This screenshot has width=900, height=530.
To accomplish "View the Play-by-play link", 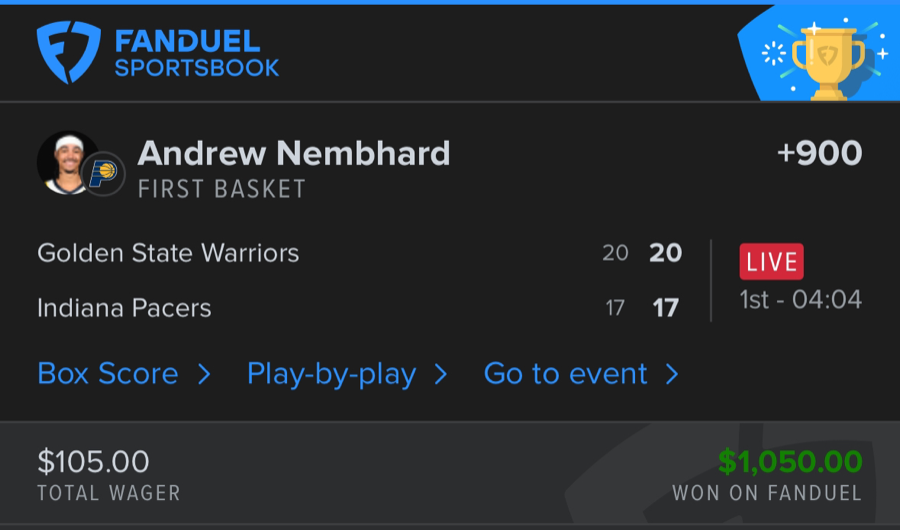I will 331,374.
